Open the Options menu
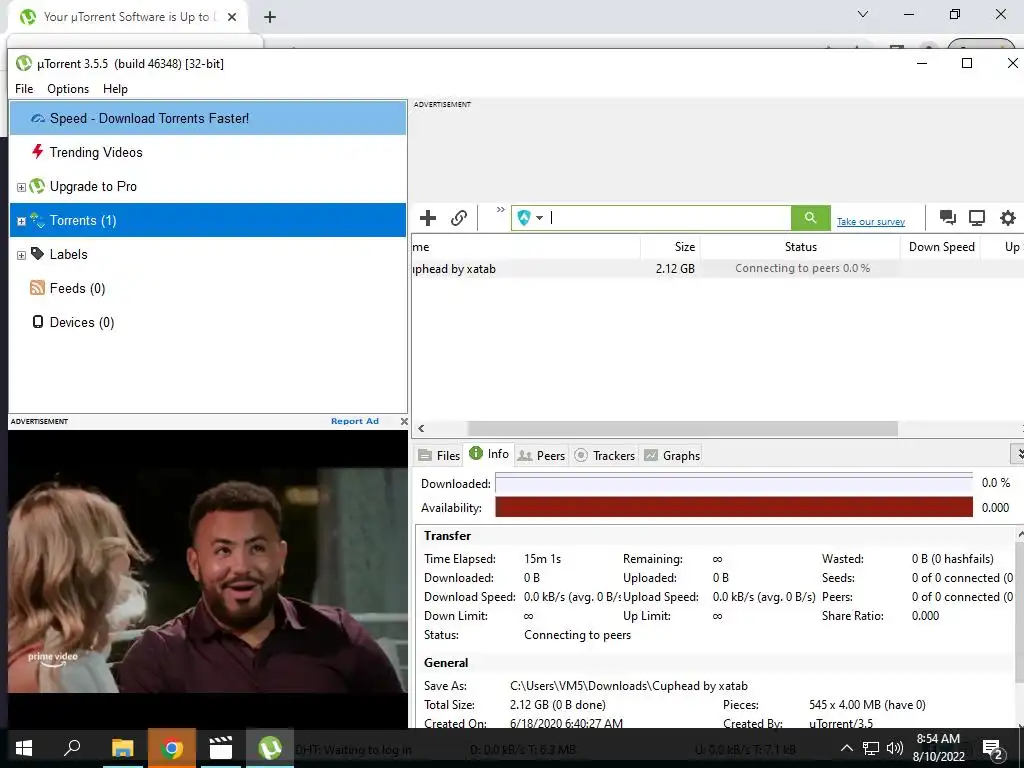Screen dimensions: 1024x768 (68, 89)
